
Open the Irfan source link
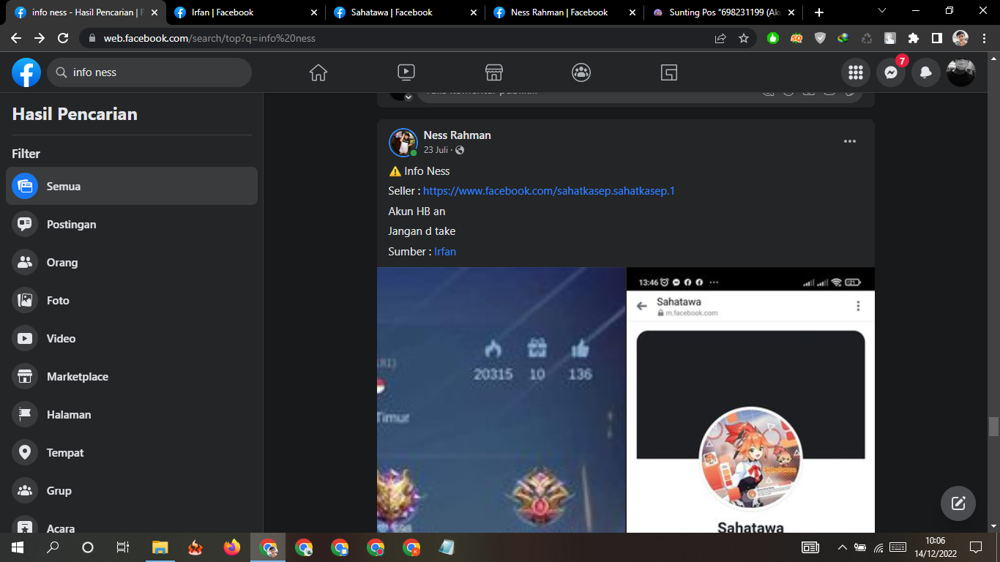(x=445, y=251)
